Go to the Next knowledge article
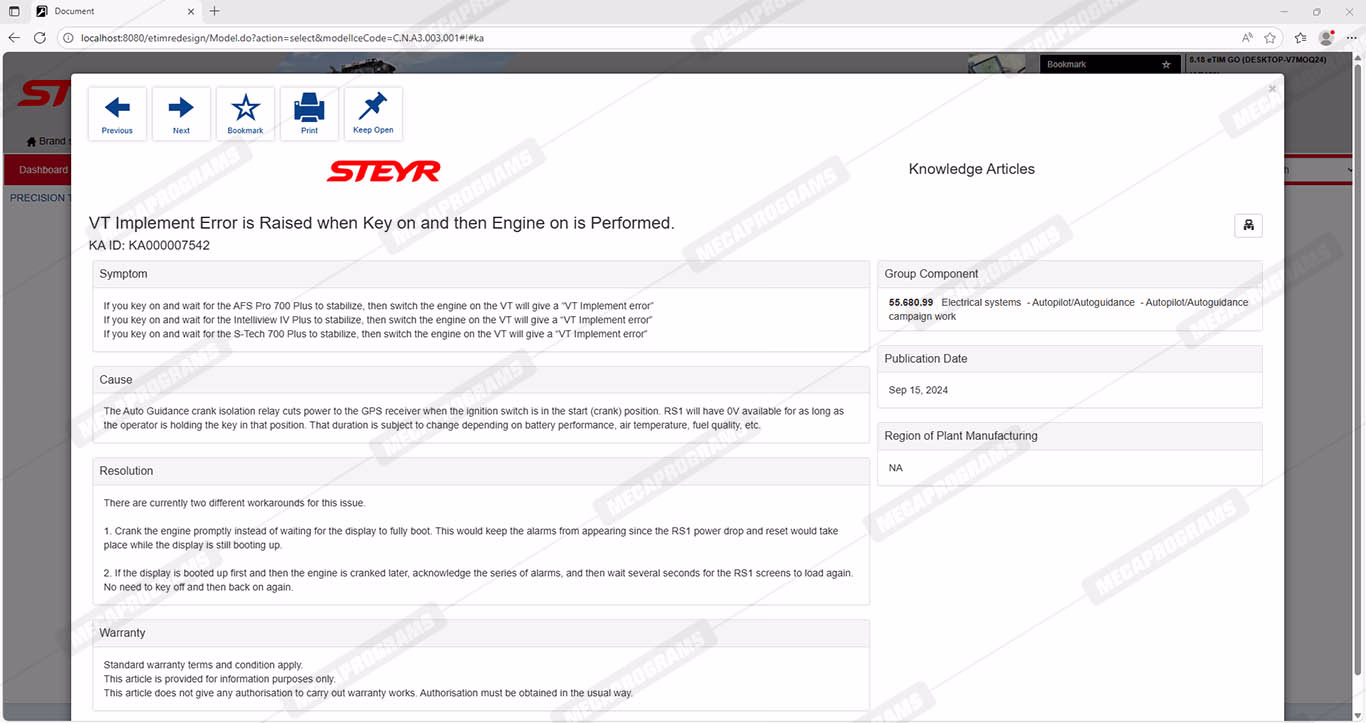1366x723 pixels. pos(181,114)
